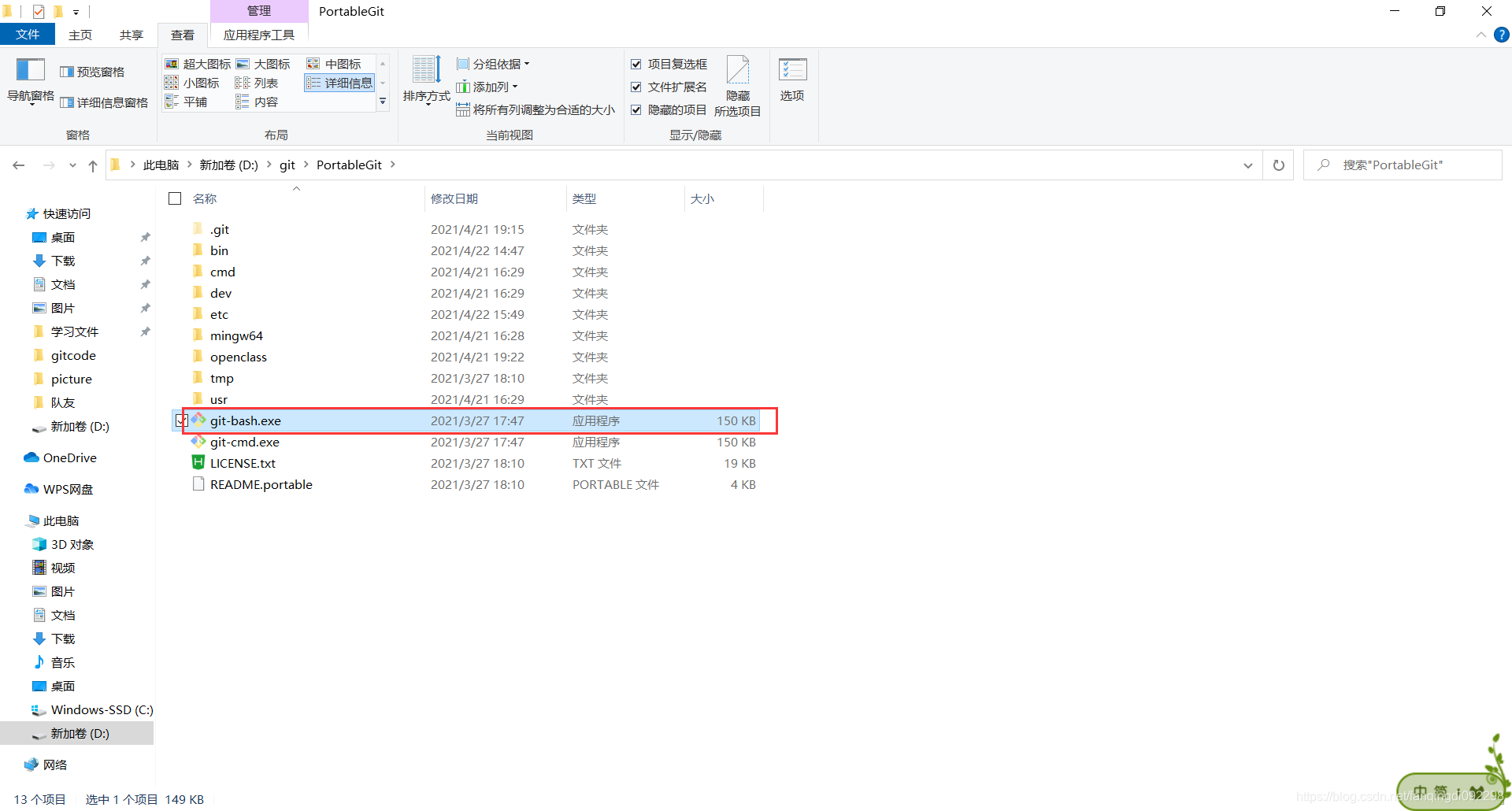Go back to previous folder
Viewport: 1512px width, 811px height.
coord(19,165)
